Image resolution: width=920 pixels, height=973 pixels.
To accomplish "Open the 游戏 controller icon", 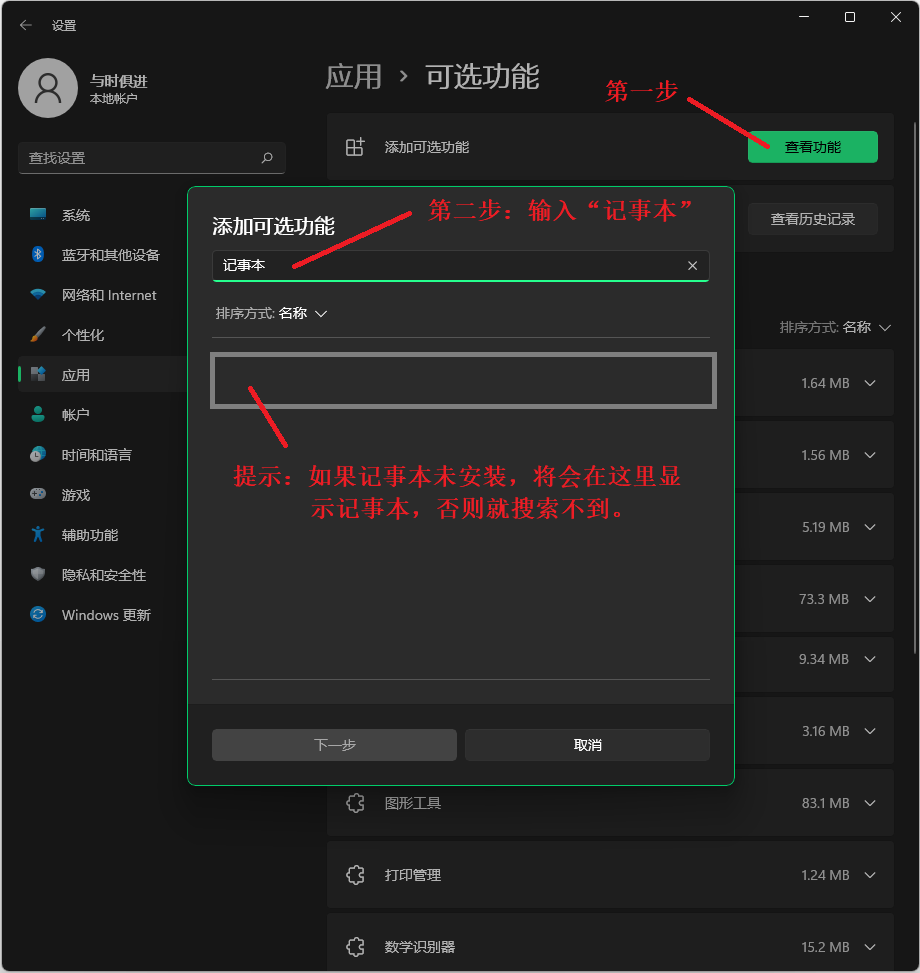I will coord(38,495).
